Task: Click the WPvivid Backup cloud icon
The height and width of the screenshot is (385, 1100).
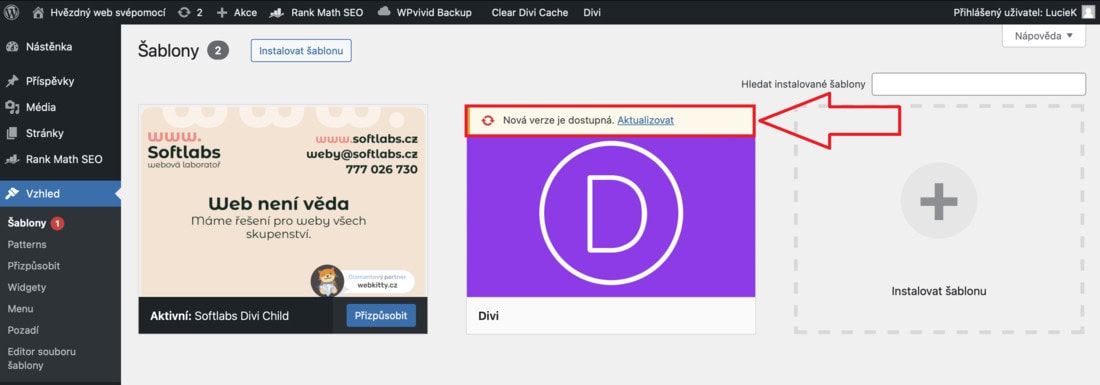Action: click(x=384, y=12)
